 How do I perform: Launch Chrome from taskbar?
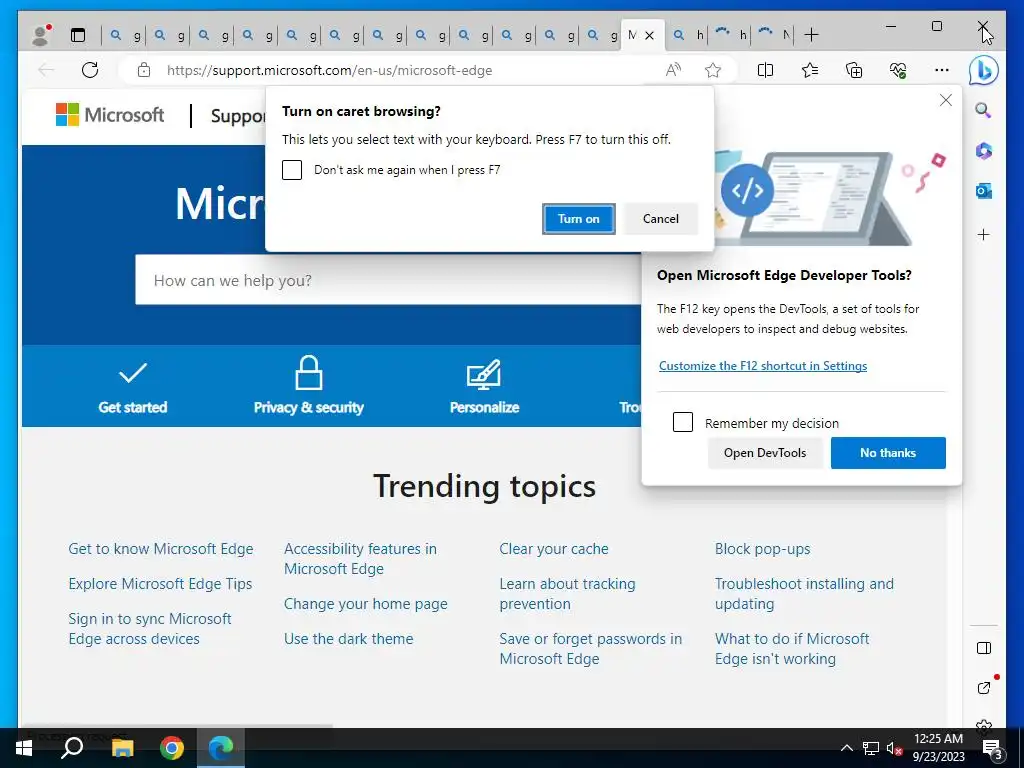(172, 748)
